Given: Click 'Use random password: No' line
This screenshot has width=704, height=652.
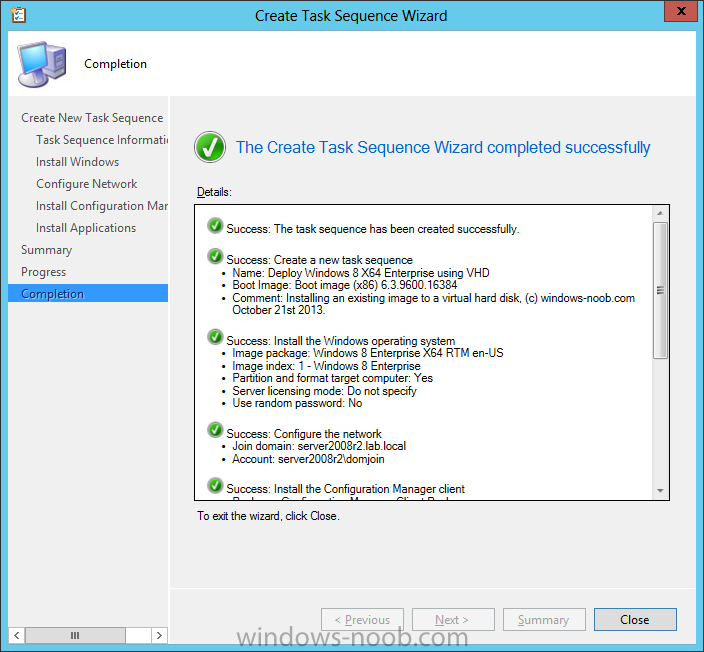Looking at the screenshot, I should pos(297,403).
